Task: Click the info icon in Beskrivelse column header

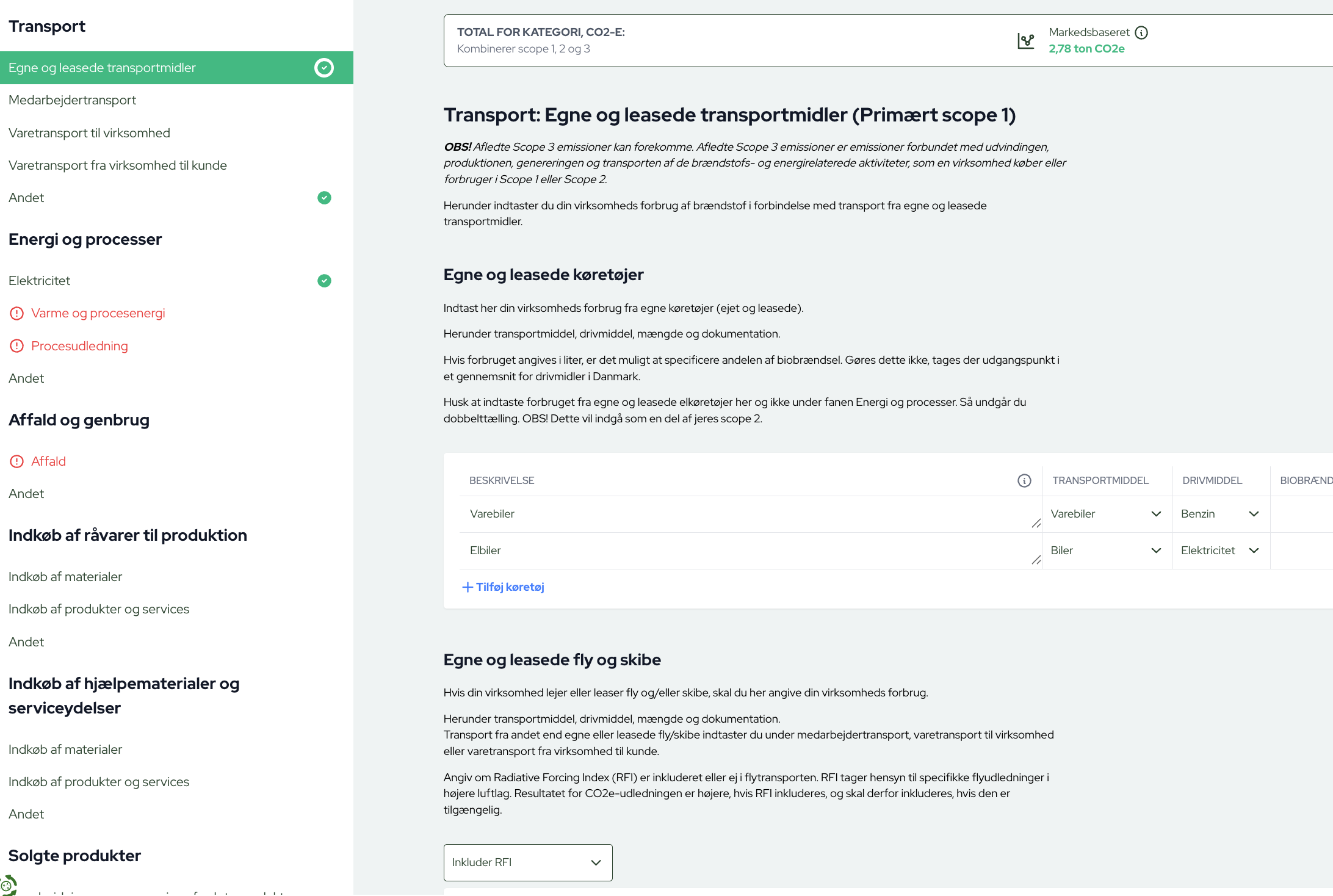Action: [1024, 480]
